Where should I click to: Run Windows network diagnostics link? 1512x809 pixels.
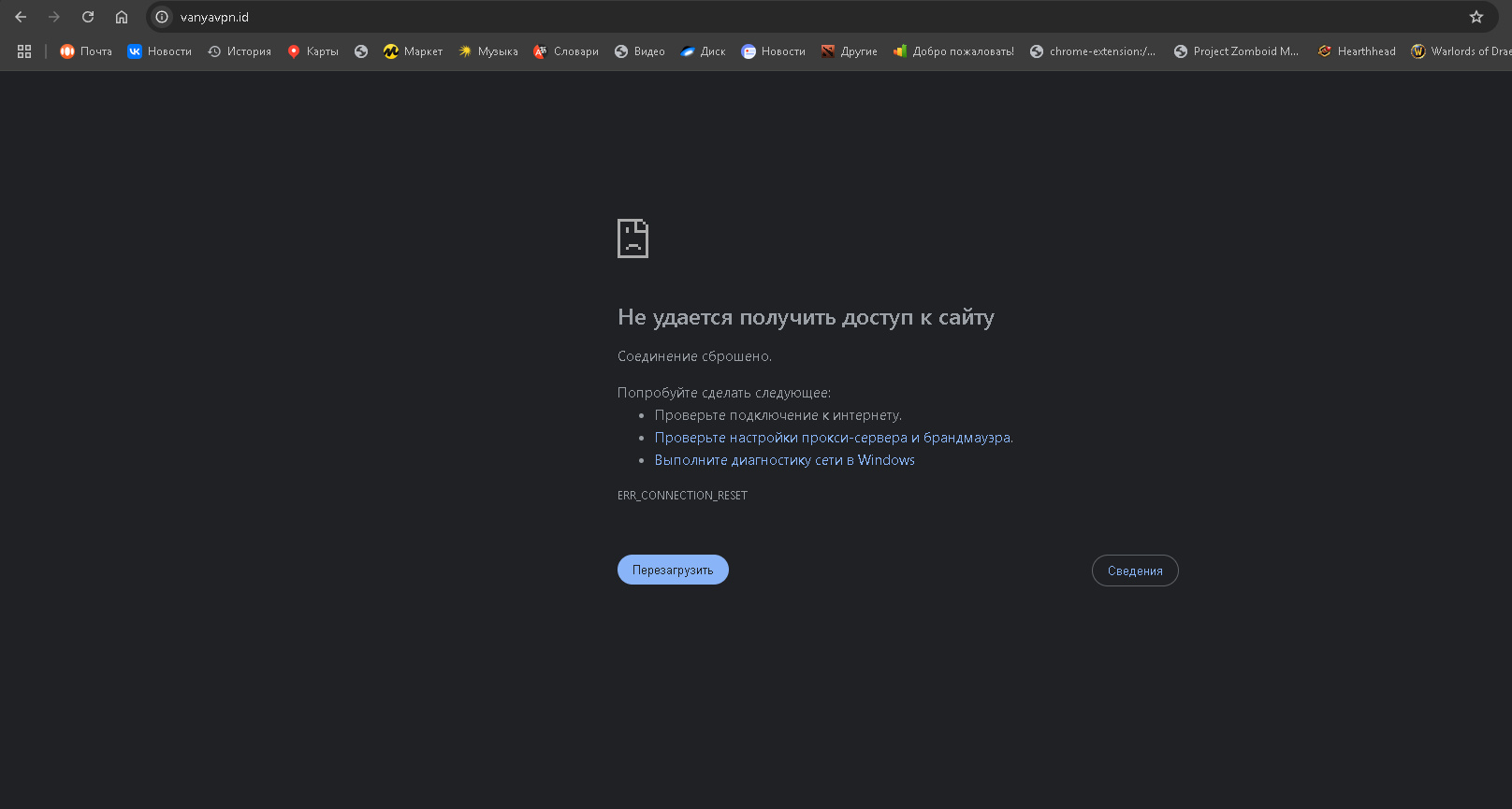click(785, 460)
